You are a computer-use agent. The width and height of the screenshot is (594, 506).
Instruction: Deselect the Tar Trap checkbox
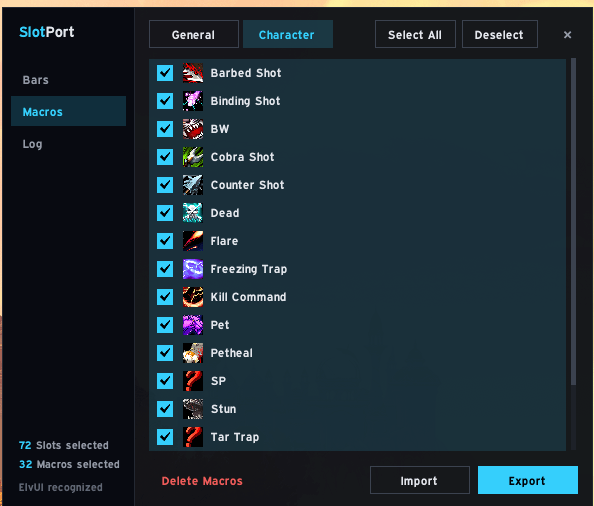165,437
